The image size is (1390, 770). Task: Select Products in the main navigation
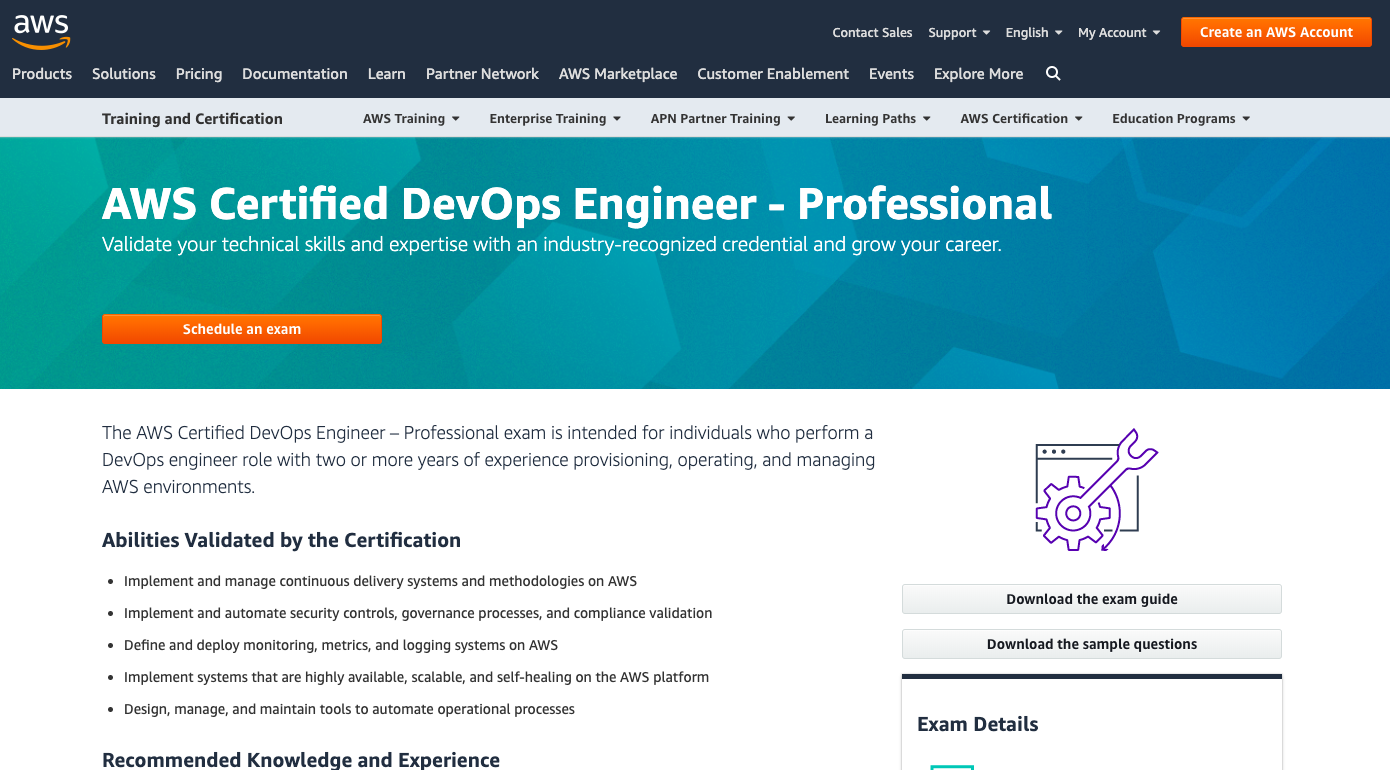tap(42, 74)
